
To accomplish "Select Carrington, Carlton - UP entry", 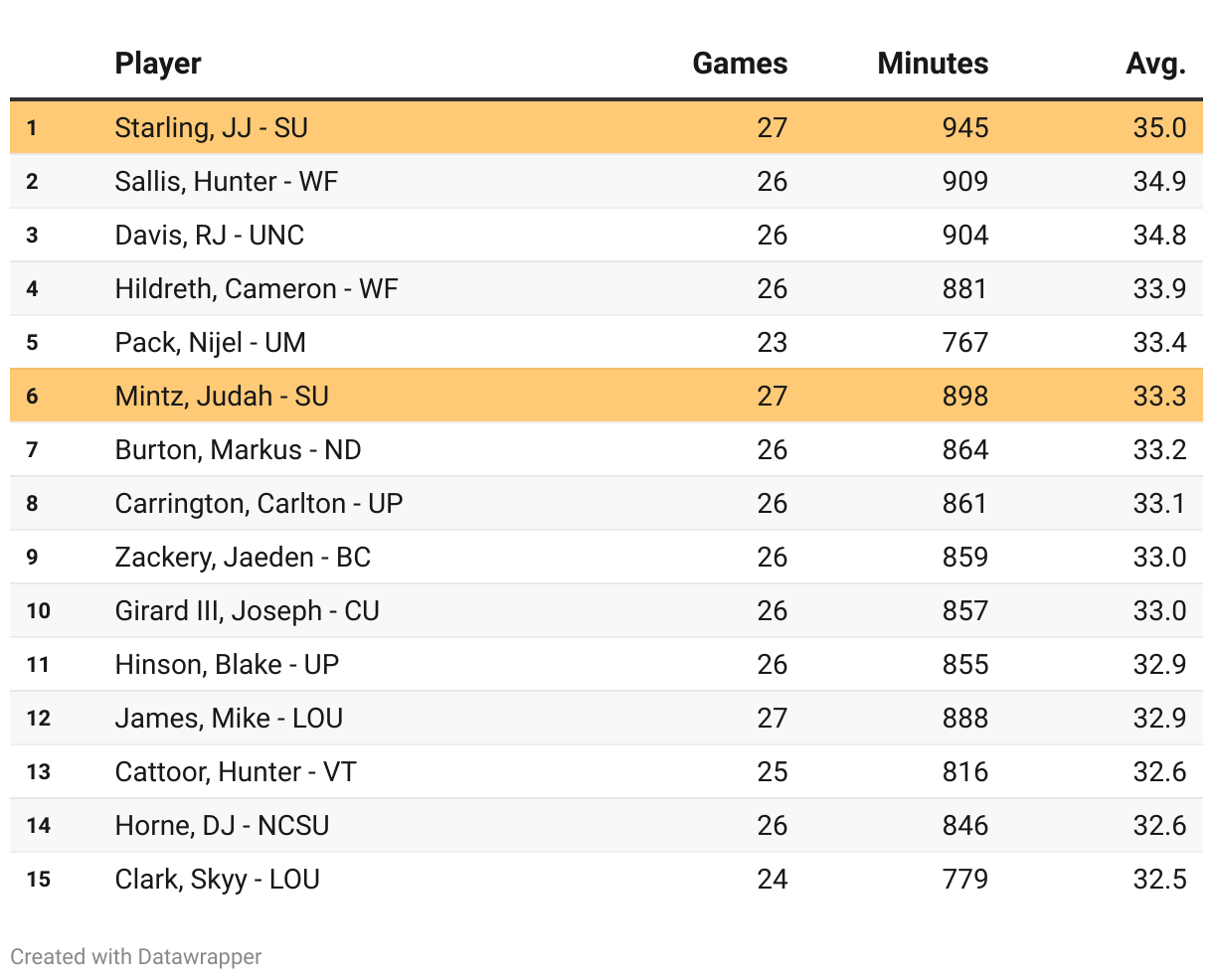I will pyautogui.click(x=259, y=503).
